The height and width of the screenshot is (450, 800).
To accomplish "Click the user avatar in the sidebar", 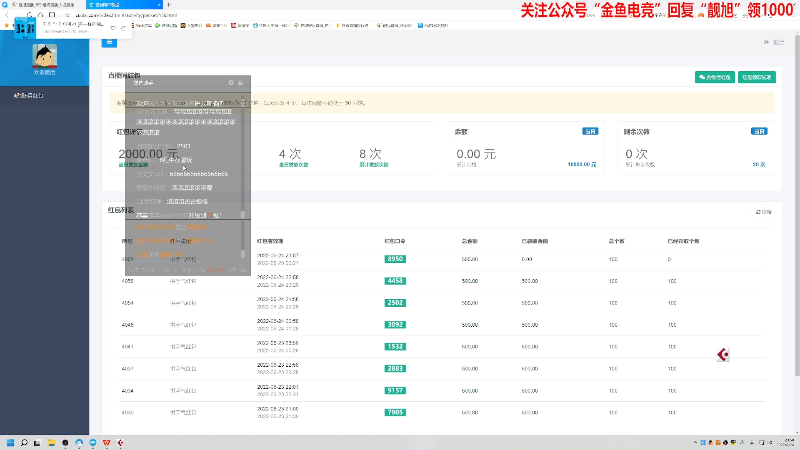I will [45, 56].
